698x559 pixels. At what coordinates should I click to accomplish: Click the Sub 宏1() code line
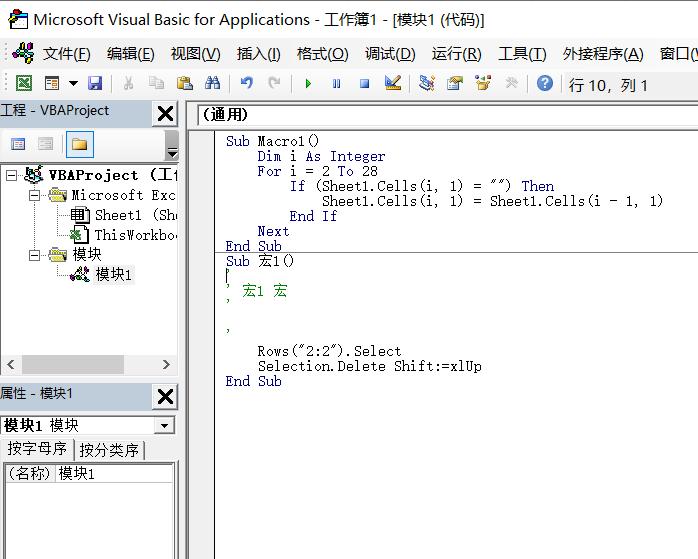[x=260, y=261]
